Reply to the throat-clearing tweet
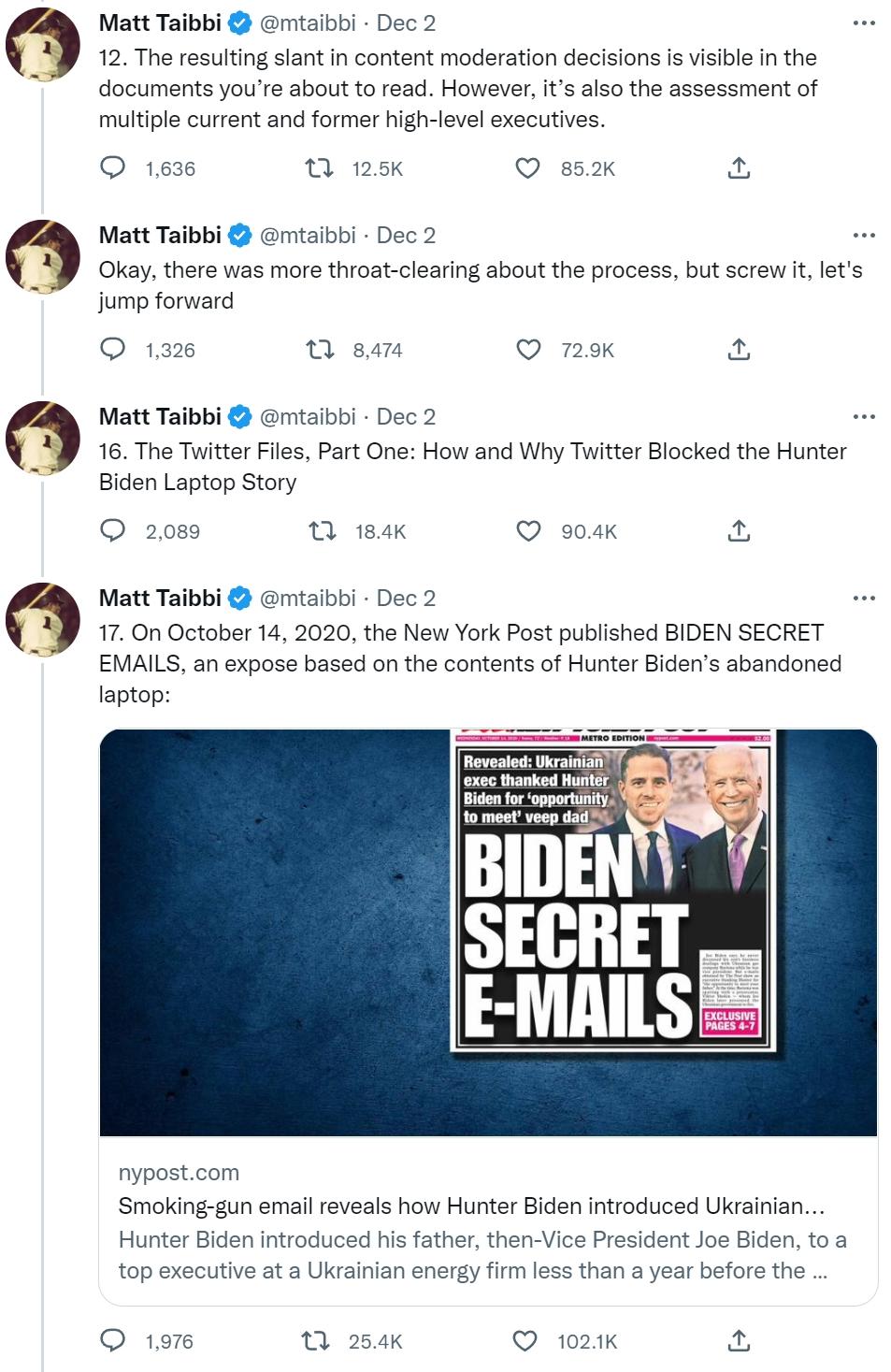Image resolution: width=891 pixels, height=1372 pixels. point(113,350)
